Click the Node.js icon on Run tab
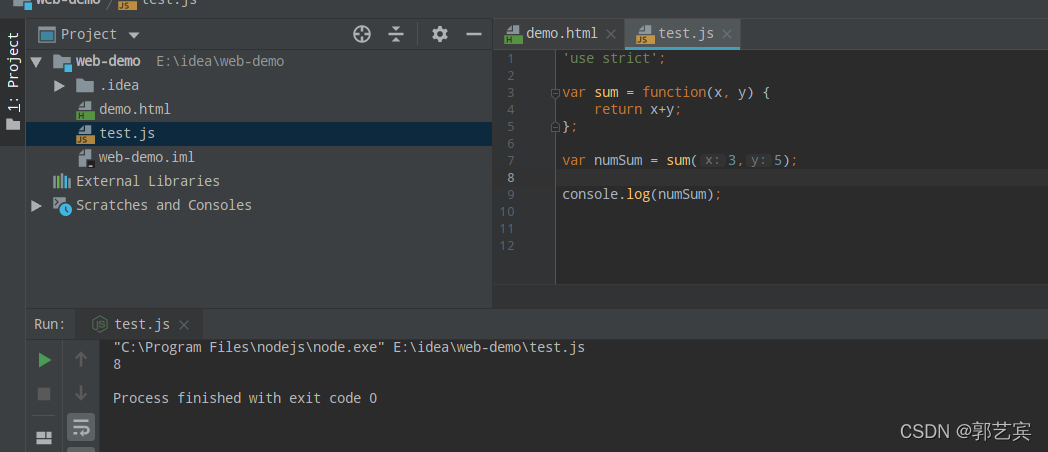Image resolution: width=1048 pixels, height=452 pixels. click(x=100, y=325)
